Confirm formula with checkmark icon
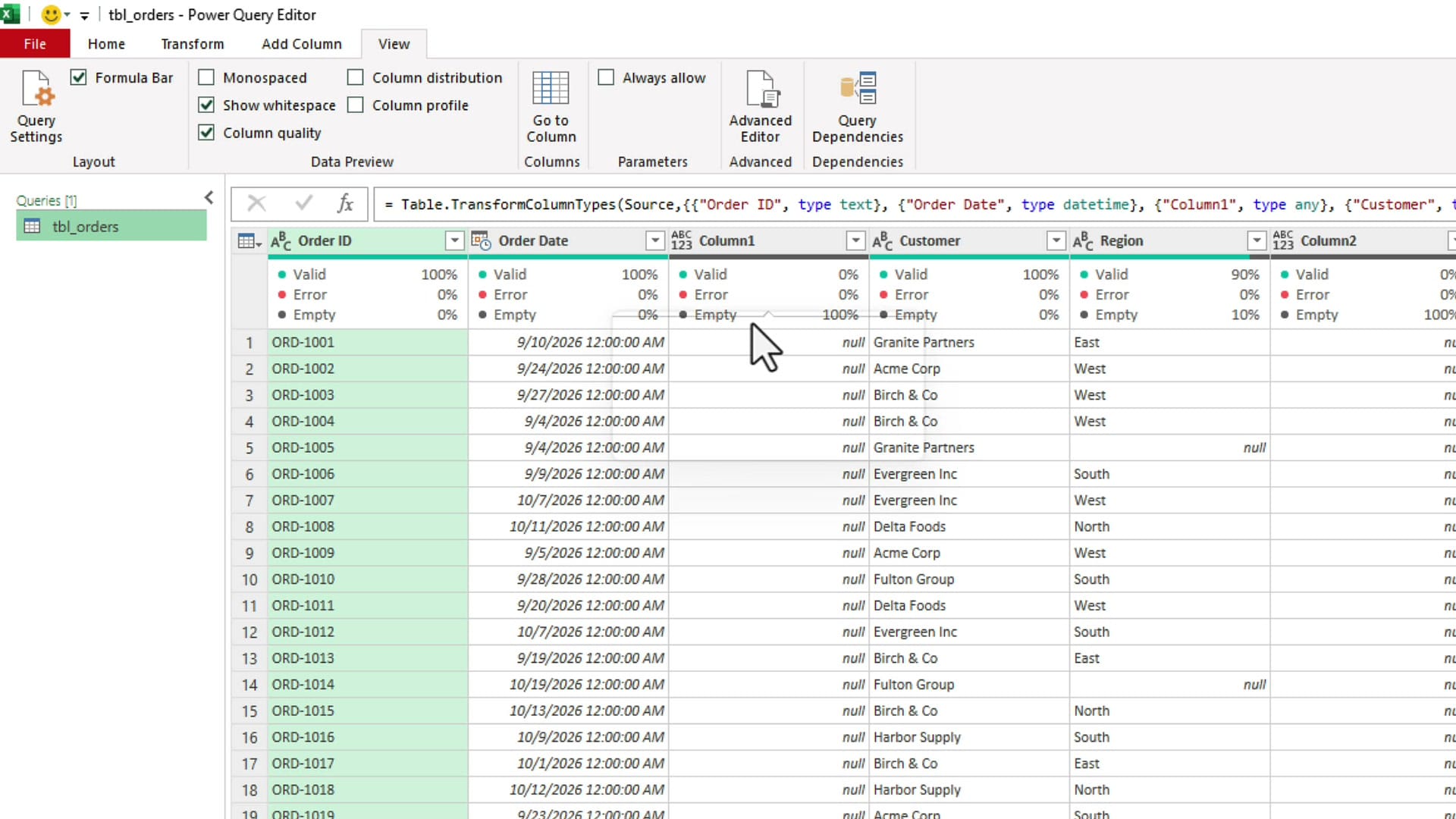Image resolution: width=1456 pixels, height=819 pixels. coord(304,203)
